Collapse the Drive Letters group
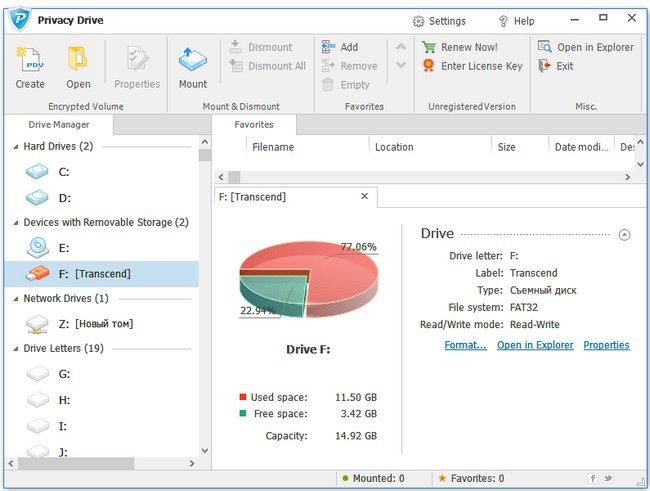 point(16,349)
